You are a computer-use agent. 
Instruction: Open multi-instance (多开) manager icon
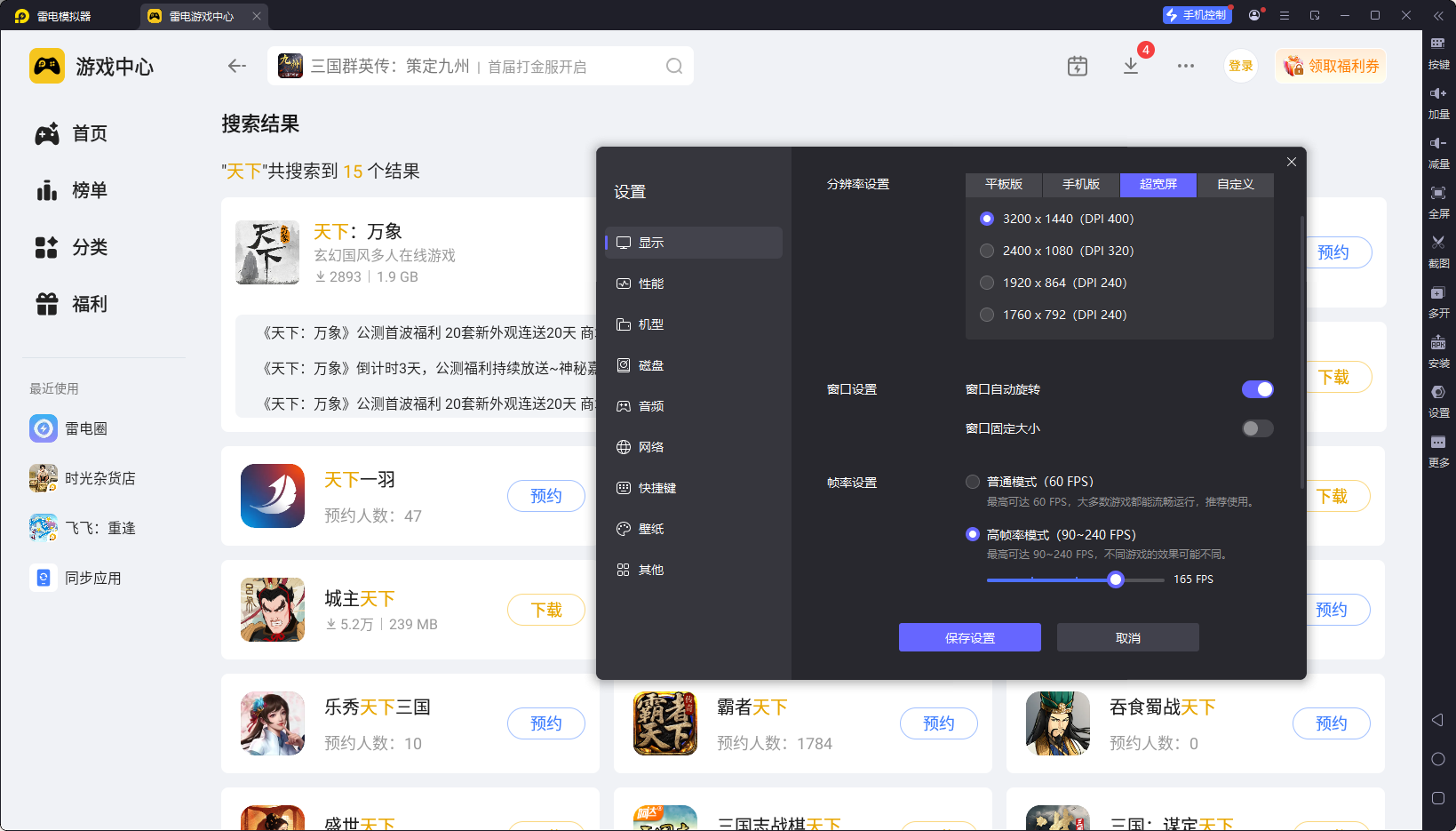[1437, 293]
